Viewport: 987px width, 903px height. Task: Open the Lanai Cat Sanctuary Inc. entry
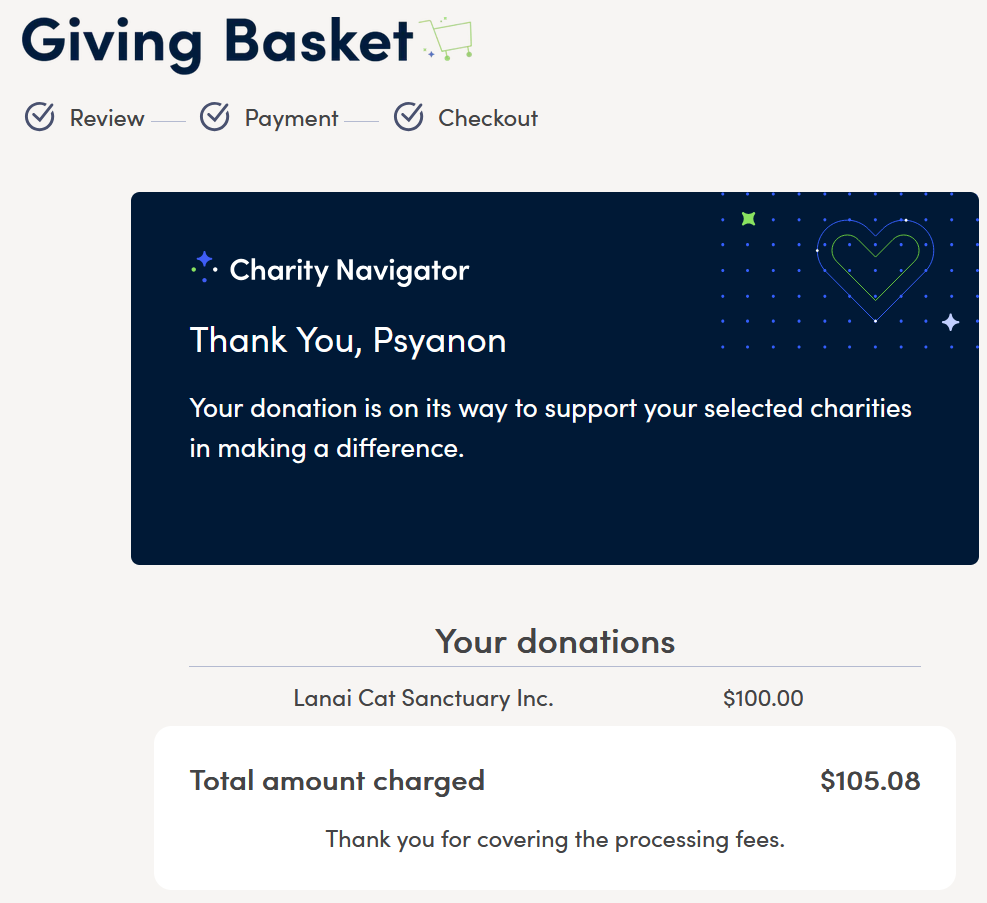[424, 698]
